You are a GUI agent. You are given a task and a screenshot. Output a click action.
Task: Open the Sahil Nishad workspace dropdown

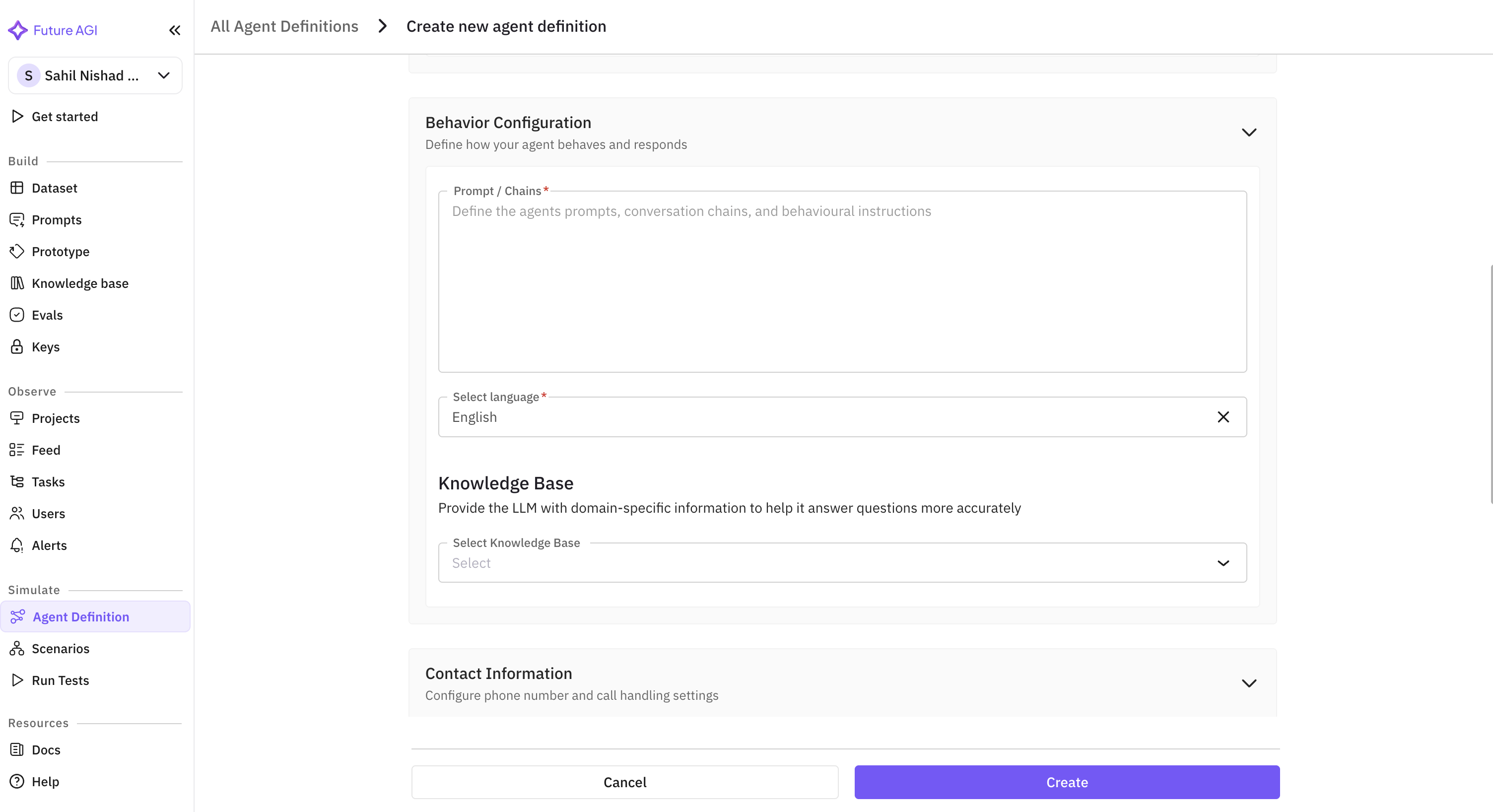click(x=95, y=75)
